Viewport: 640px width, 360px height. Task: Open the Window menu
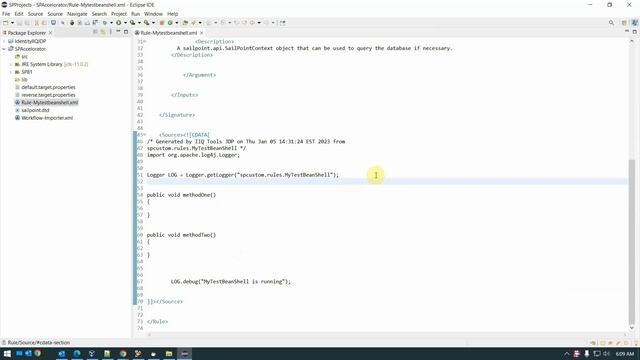pyautogui.click(x=153, y=14)
